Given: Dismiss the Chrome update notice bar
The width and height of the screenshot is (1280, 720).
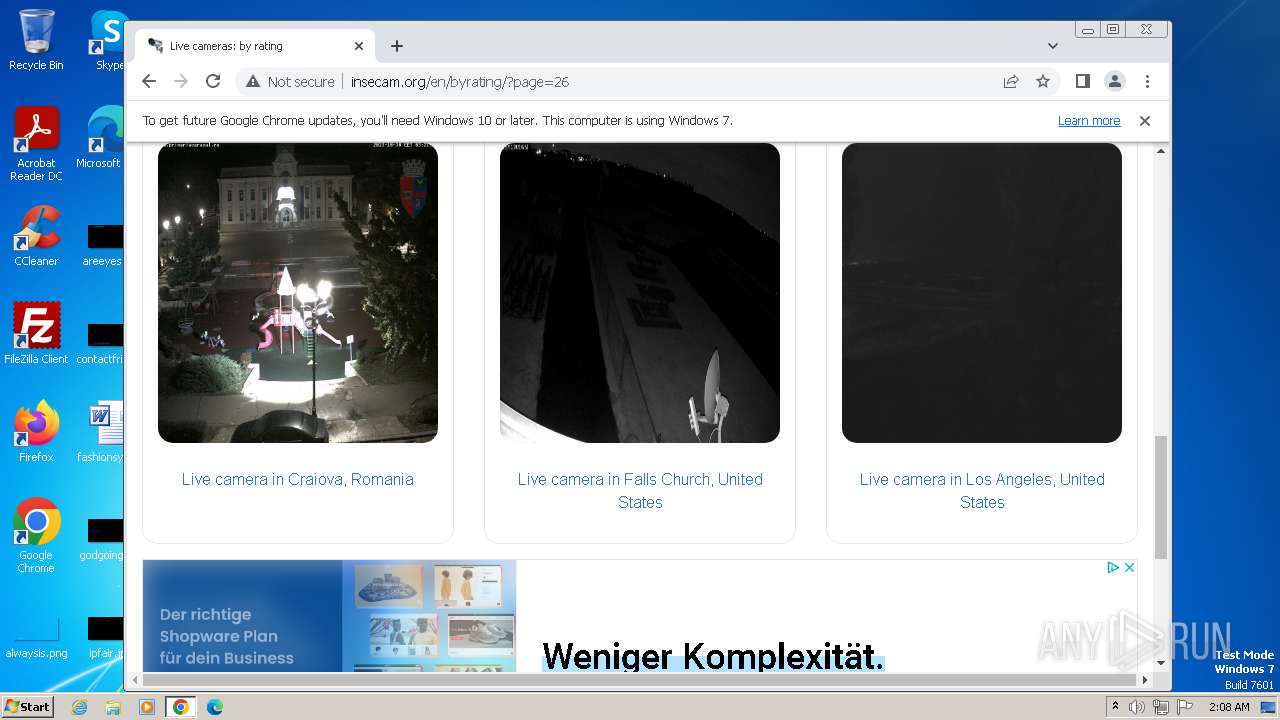Looking at the screenshot, I should 1145,120.
